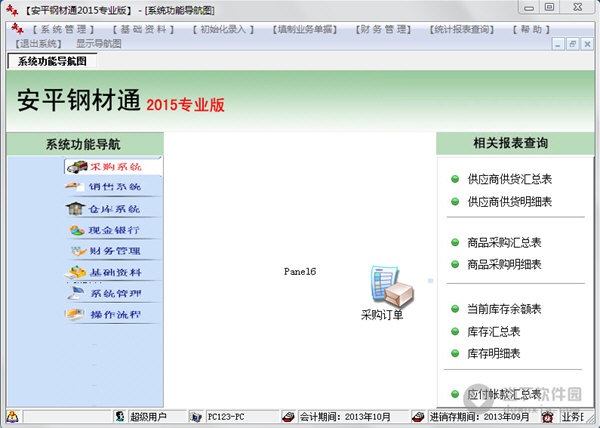Open 当前库存余额表 report
This screenshot has width=600, height=428.
click(x=504, y=309)
